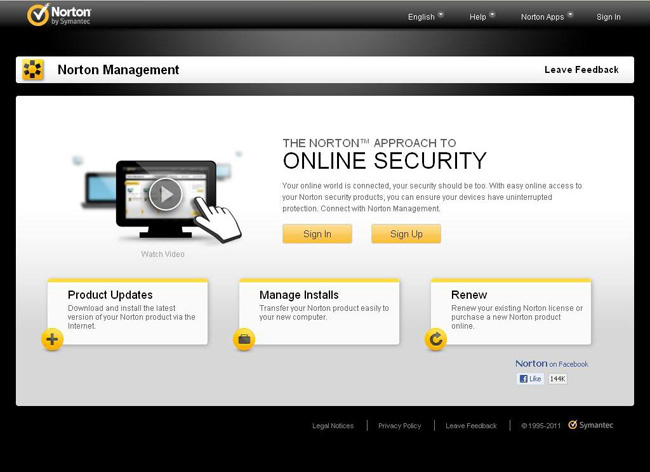Click 'Download and install the latest' description
650x472 pixels.
click(x=131, y=317)
